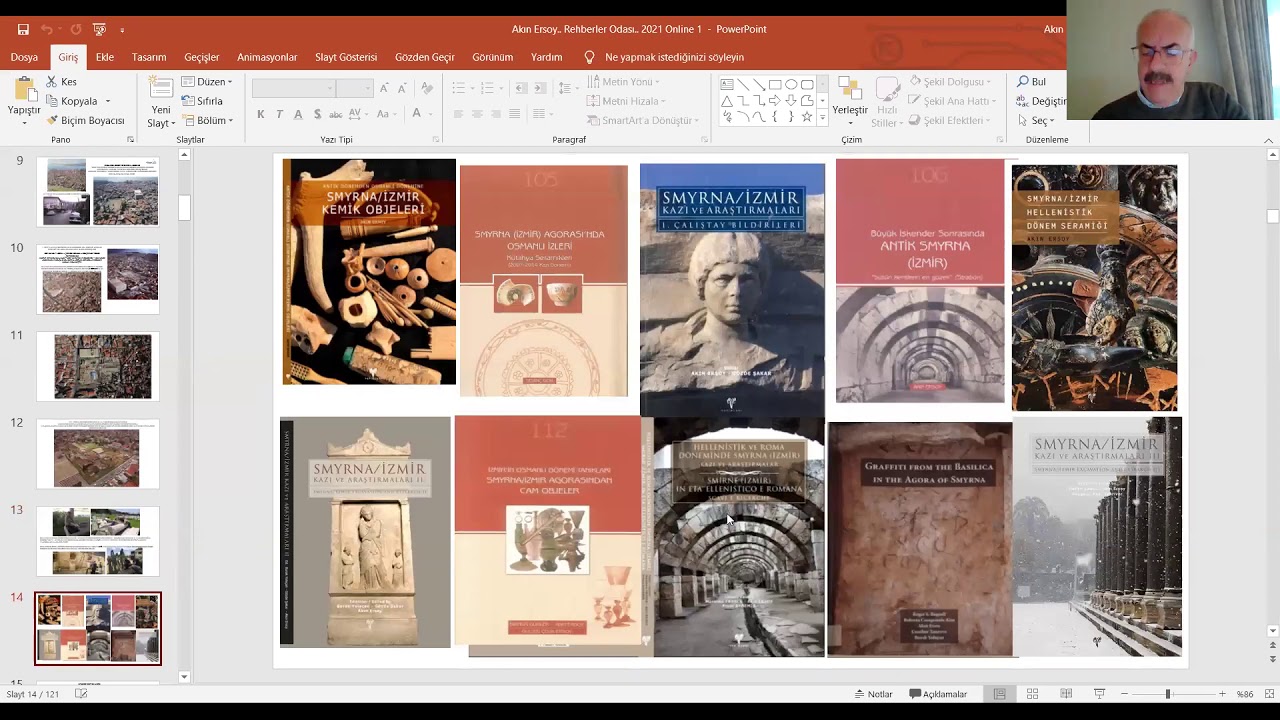This screenshot has height=720, width=1280.
Task: Open Pano clipboard dialog launcher
Action: click(x=130, y=140)
